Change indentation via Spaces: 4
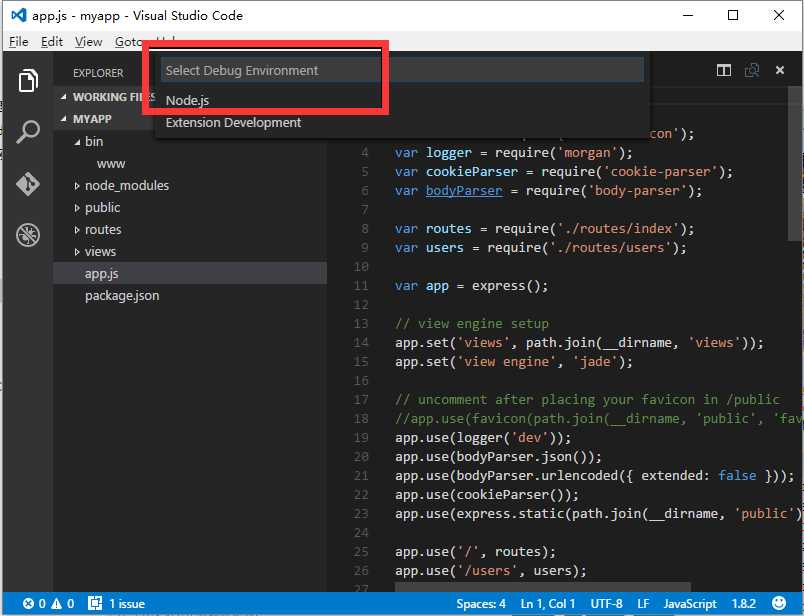 [481, 604]
